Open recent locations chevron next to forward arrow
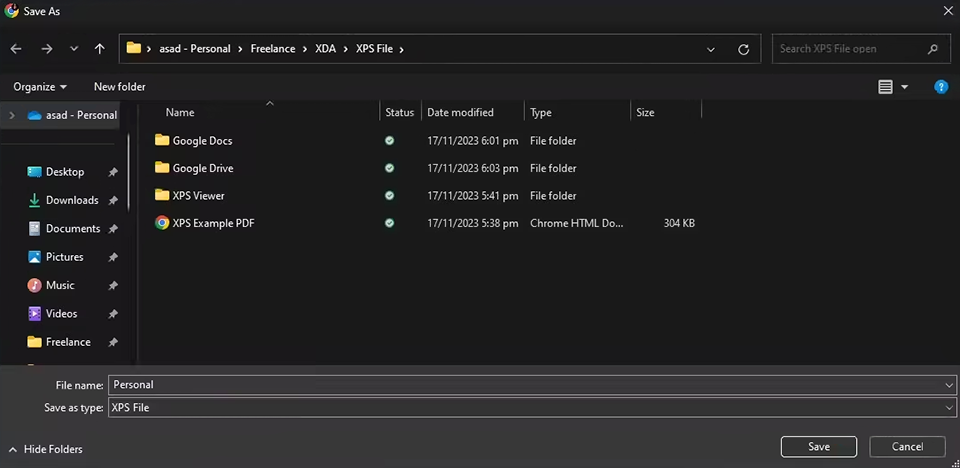This screenshot has width=960, height=468. 74,49
